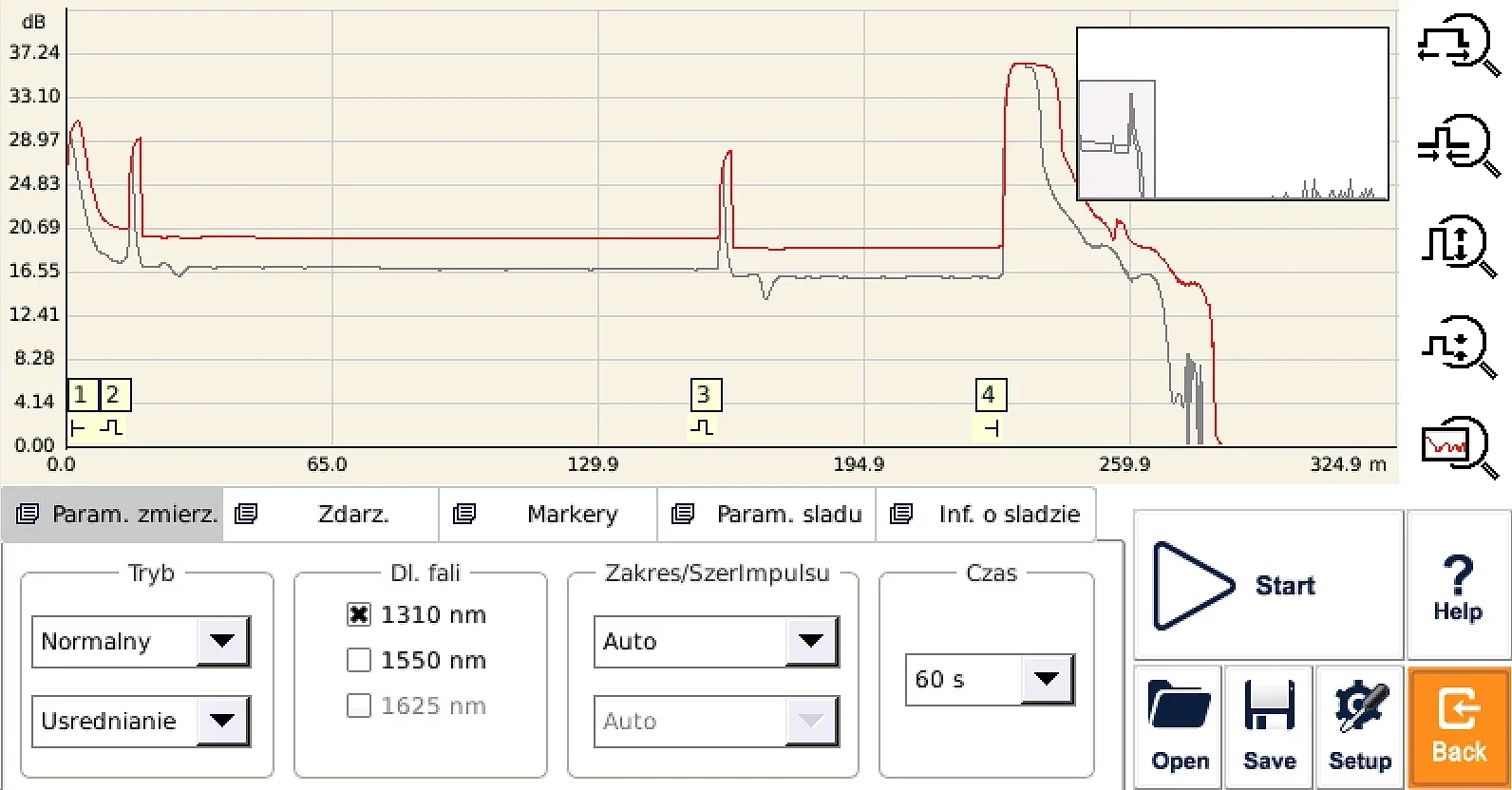Click the horizontal zoom magnifier icon
The image size is (1512, 790).
click(x=1458, y=45)
